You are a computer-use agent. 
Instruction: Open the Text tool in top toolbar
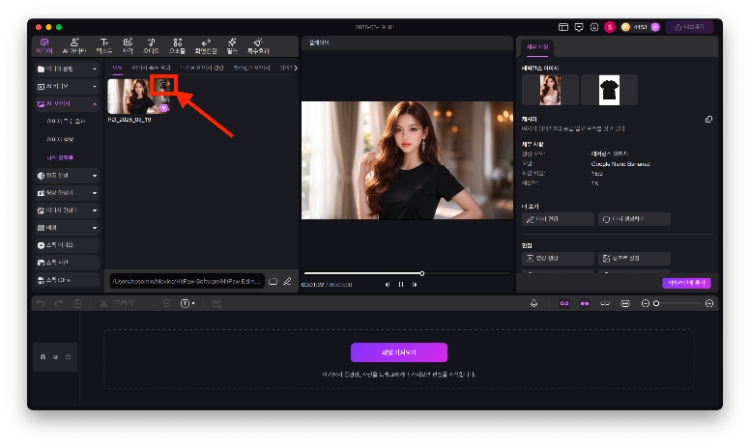(103, 45)
